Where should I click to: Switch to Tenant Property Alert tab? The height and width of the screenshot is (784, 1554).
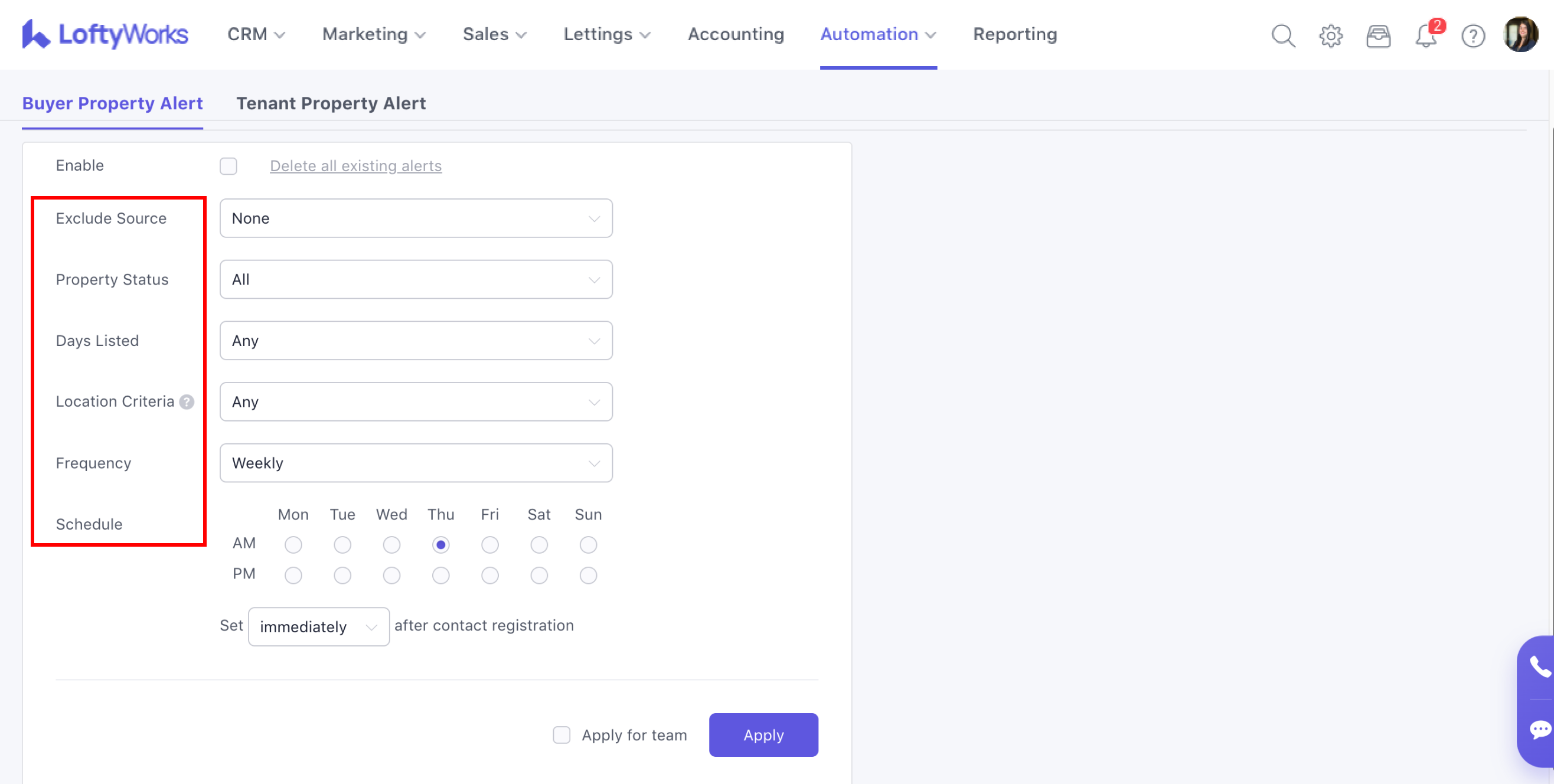click(331, 103)
